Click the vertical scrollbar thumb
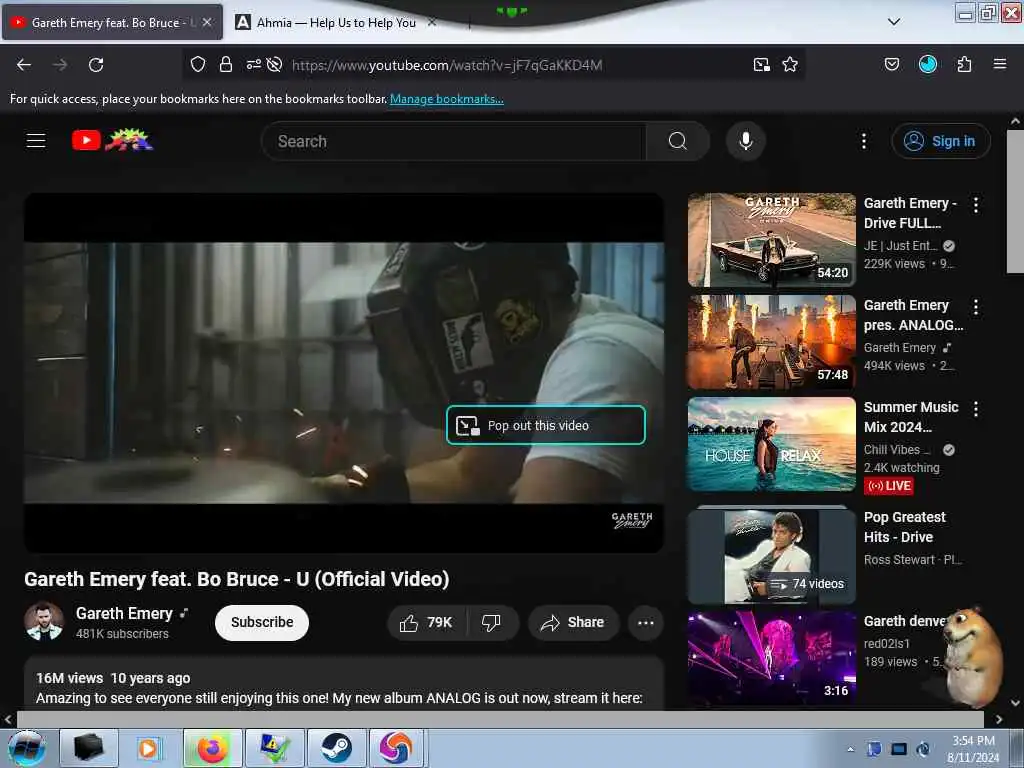This screenshot has width=1024, height=768. pyautogui.click(x=1015, y=201)
